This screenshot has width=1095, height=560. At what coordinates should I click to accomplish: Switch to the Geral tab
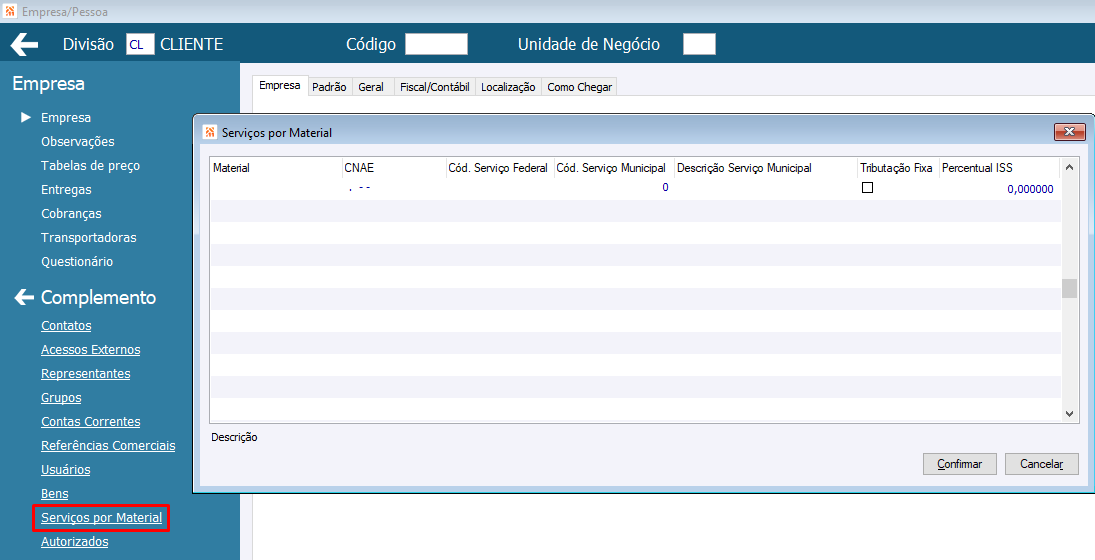(x=372, y=87)
